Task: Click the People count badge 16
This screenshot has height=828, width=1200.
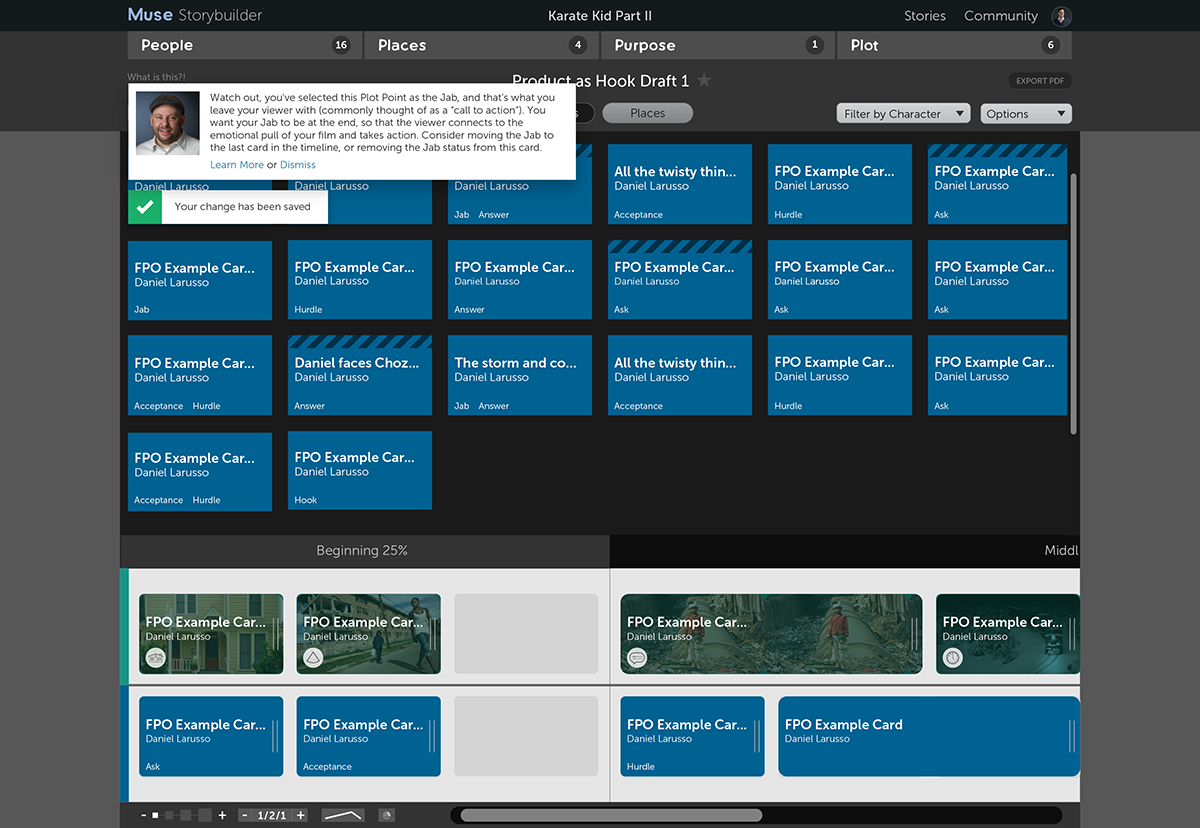Action: click(341, 45)
